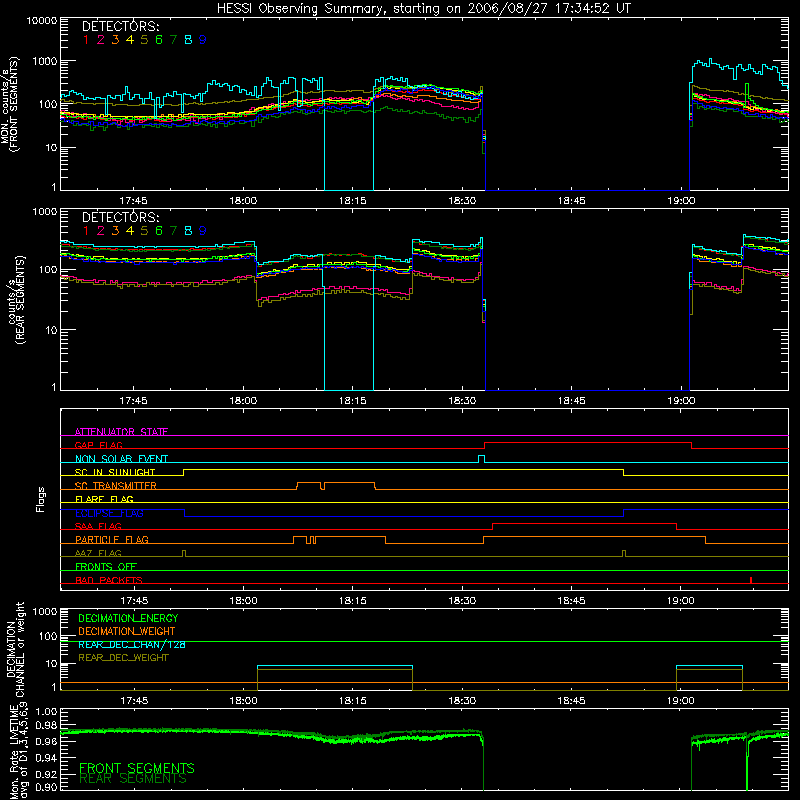
Task: Click 17:45 on the front segments time axis
Action: (x=133, y=201)
